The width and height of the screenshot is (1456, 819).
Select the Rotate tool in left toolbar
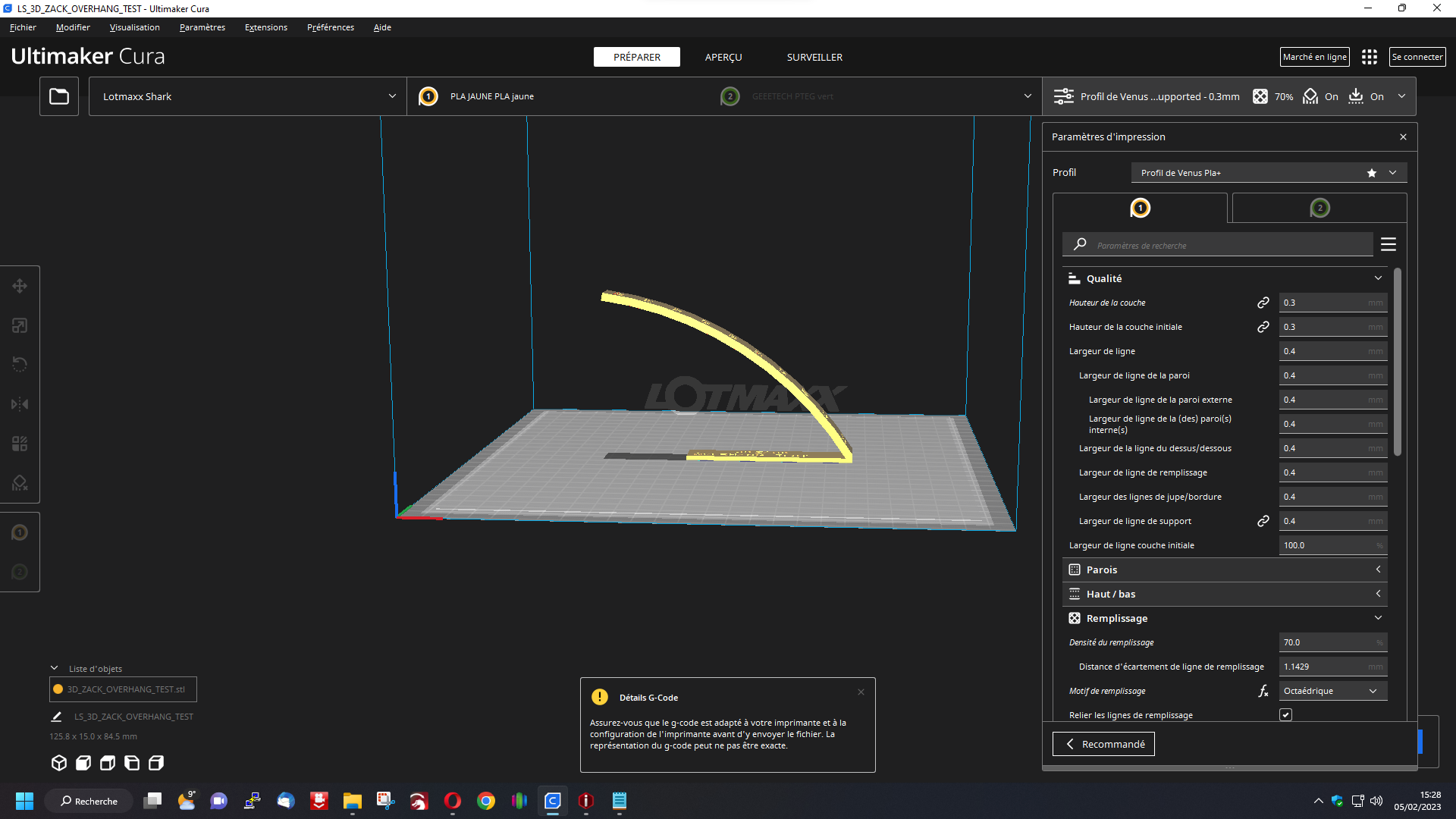click(x=20, y=365)
